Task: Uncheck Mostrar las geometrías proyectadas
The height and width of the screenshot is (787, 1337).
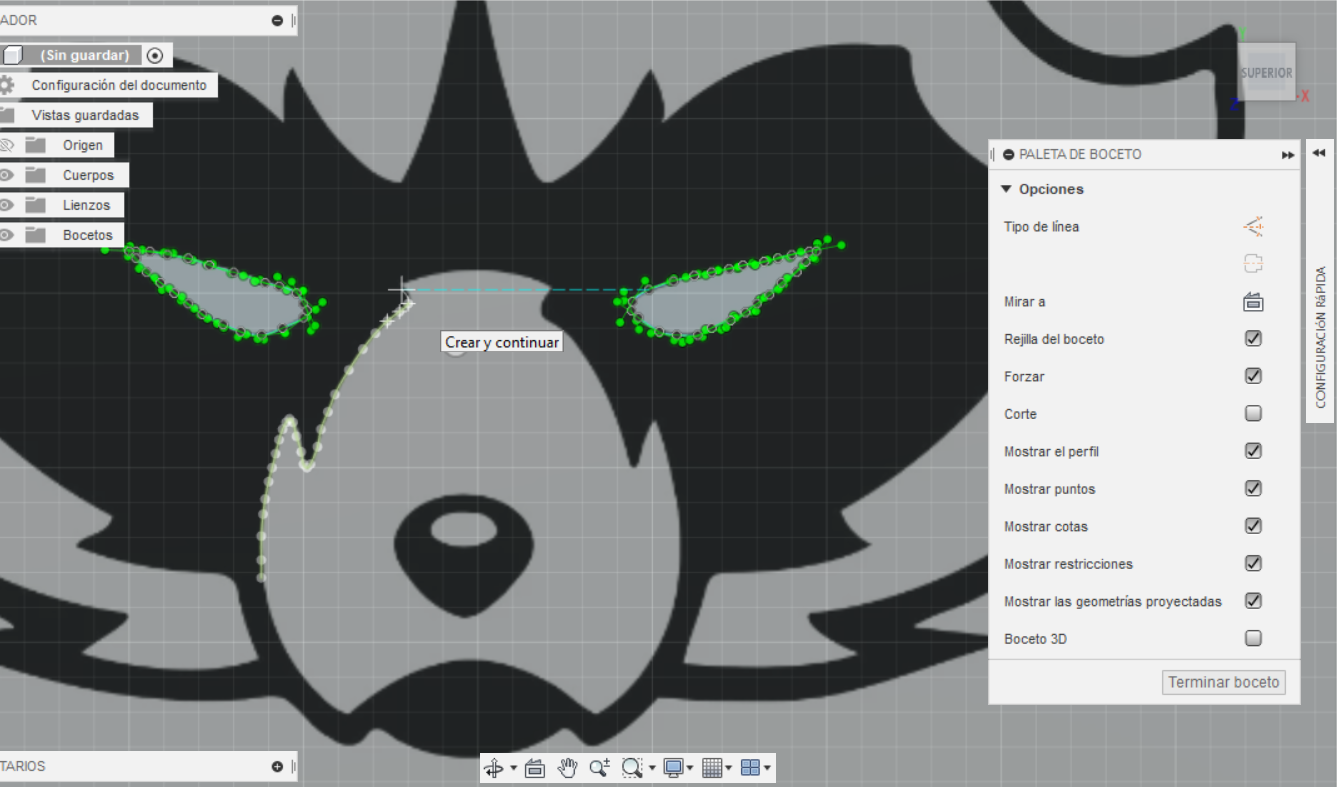Action: [x=1253, y=601]
